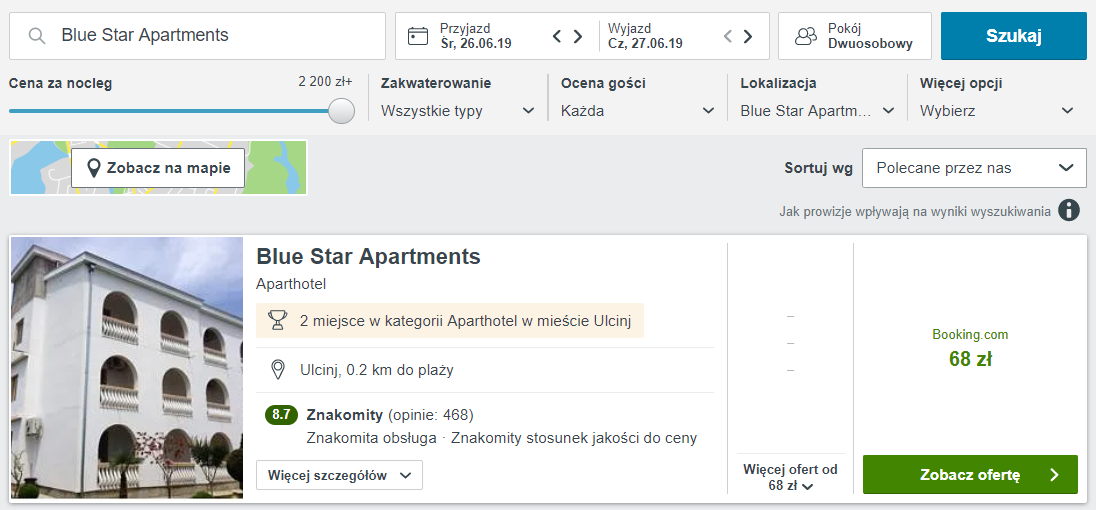Click Ulcinj, 0.2 km do plaży text
This screenshot has width=1096, height=510.
tap(377, 370)
